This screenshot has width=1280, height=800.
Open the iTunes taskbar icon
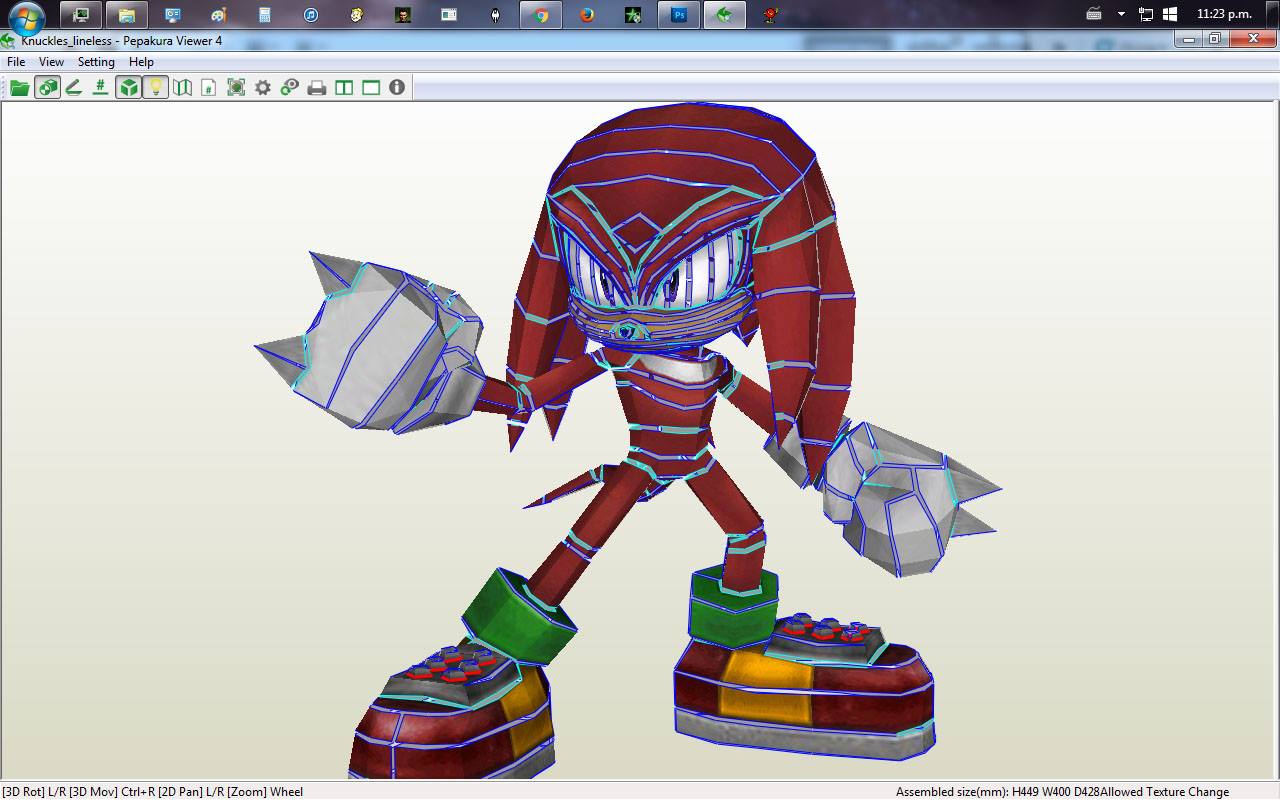tap(311, 15)
